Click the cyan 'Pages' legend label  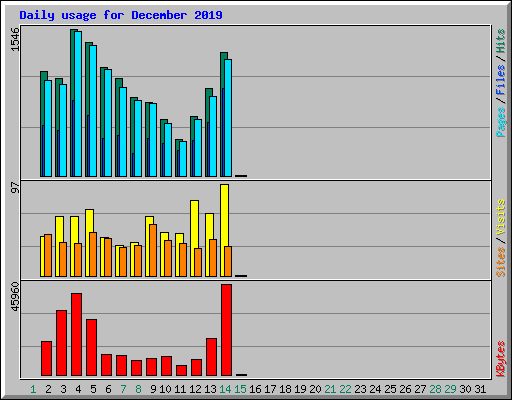point(500,122)
